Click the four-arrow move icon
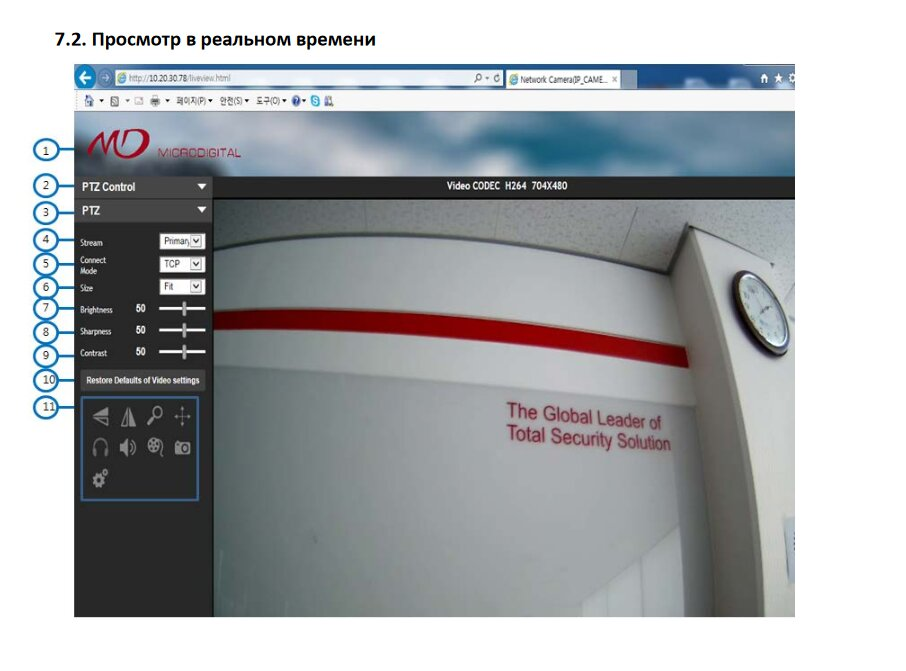 point(183,416)
